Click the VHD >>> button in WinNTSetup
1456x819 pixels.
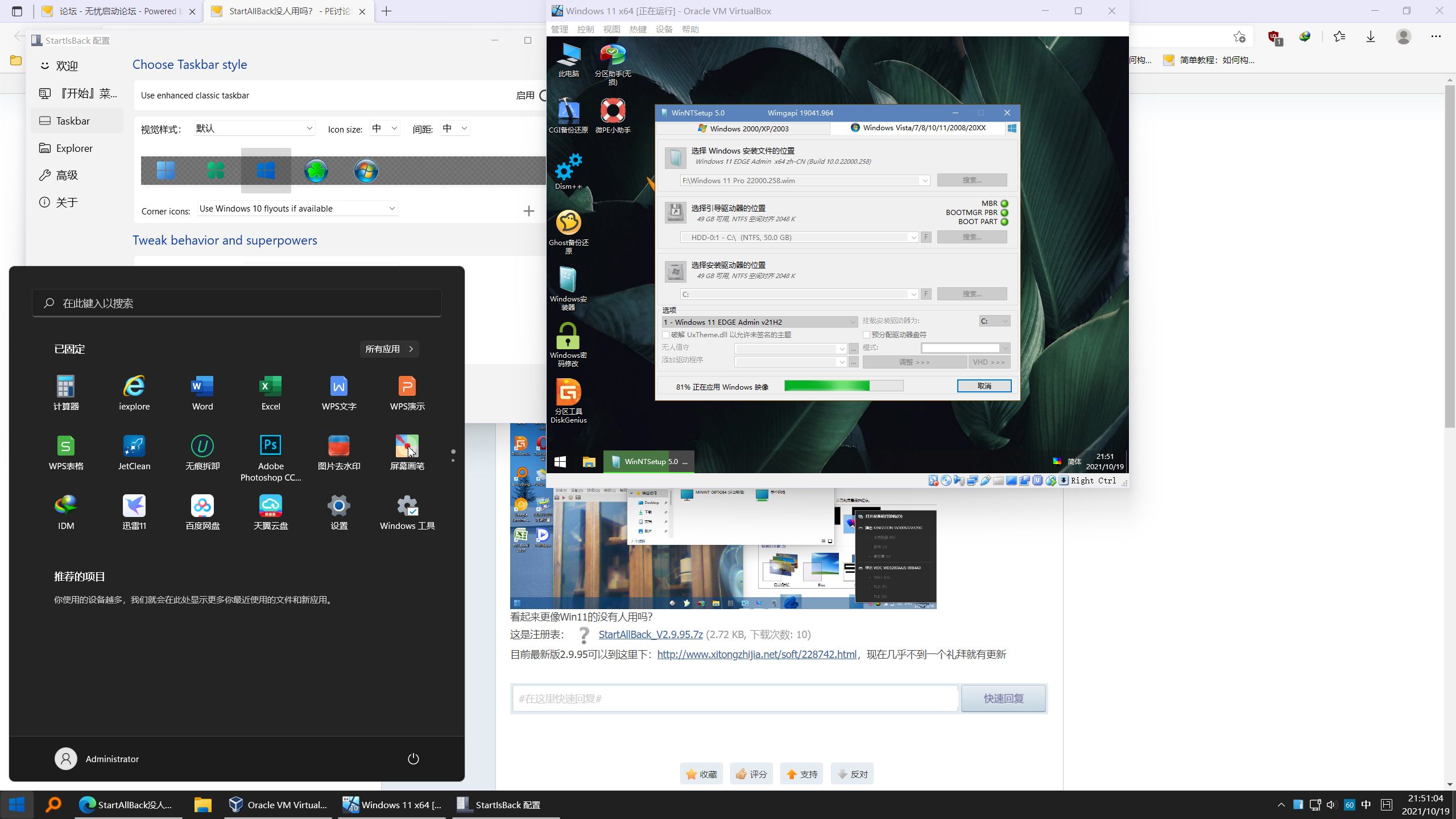(988, 362)
